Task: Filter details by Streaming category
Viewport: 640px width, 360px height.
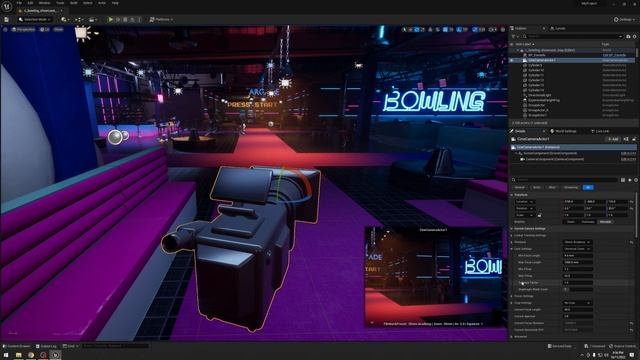Action: click(571, 187)
